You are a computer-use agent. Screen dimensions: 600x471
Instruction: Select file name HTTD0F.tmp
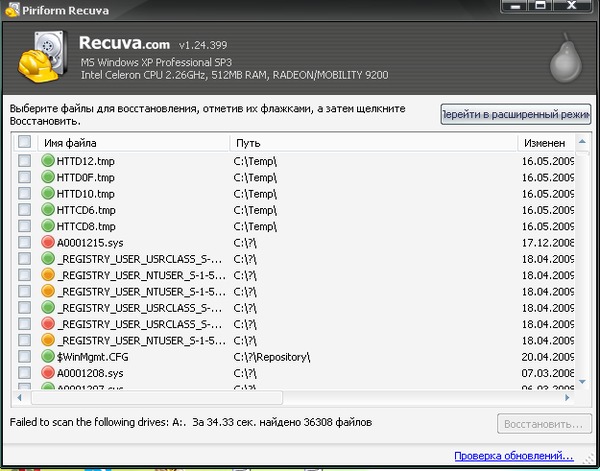(x=85, y=178)
